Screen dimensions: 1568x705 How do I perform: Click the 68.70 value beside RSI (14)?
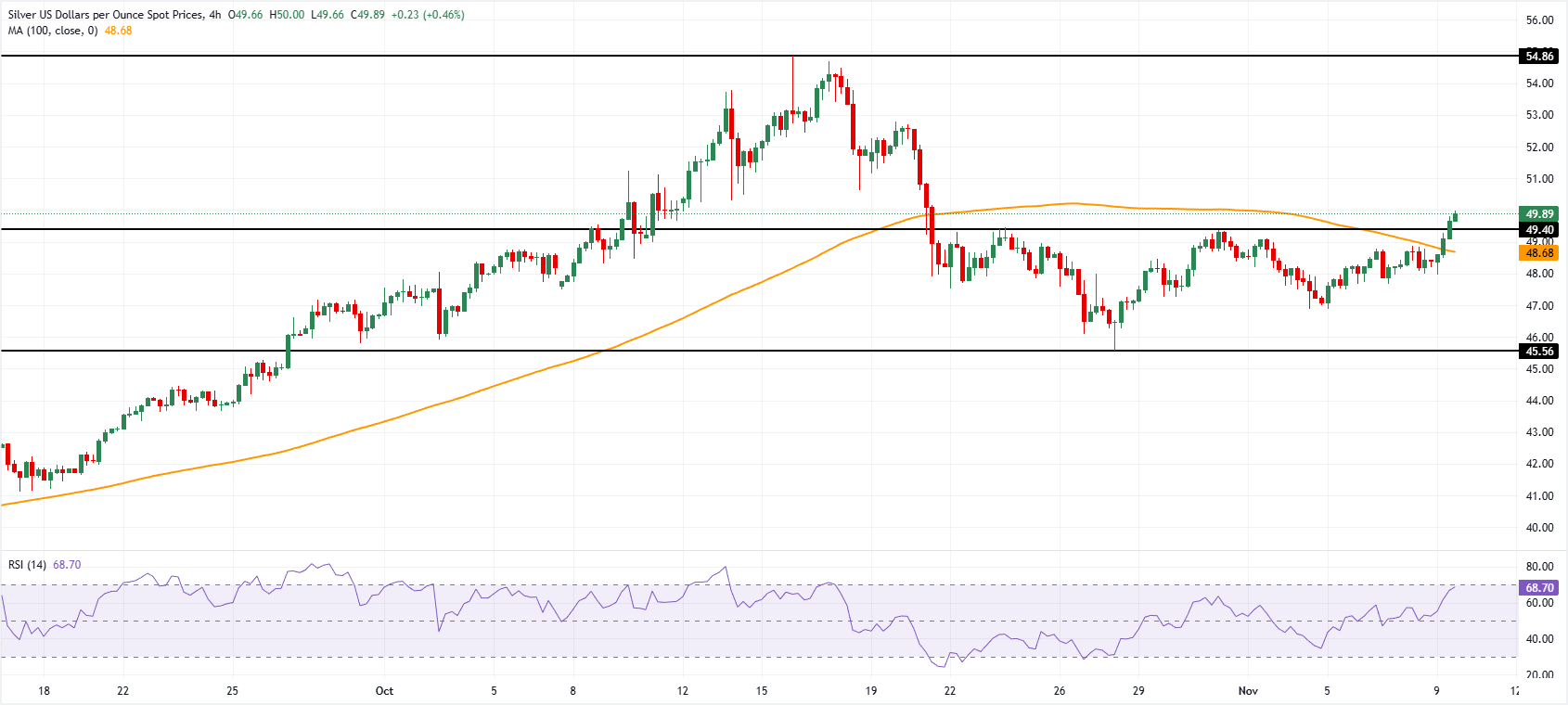point(67,564)
